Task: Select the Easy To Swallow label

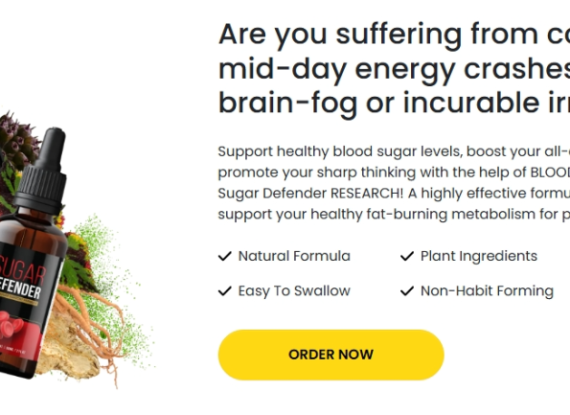Action: [x=294, y=291]
